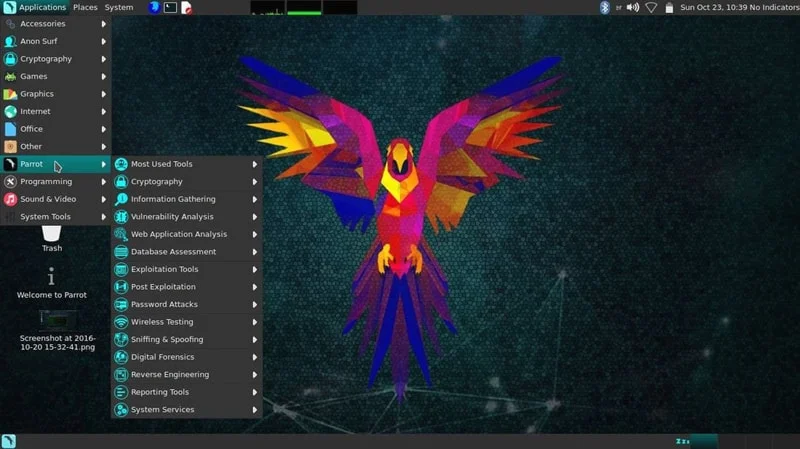This screenshot has width=800, height=449.
Task: Open the Programming menu category
Action: click(56, 182)
